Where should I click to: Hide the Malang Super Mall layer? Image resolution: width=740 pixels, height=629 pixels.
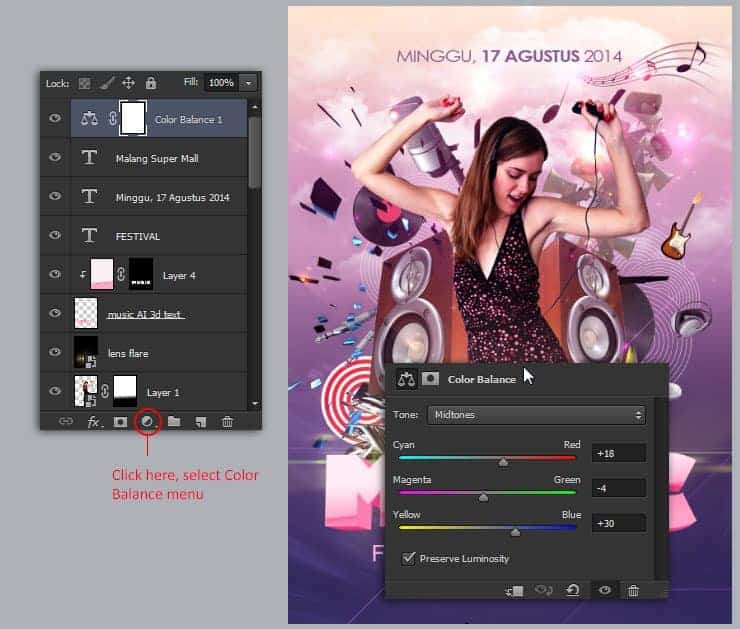55,157
